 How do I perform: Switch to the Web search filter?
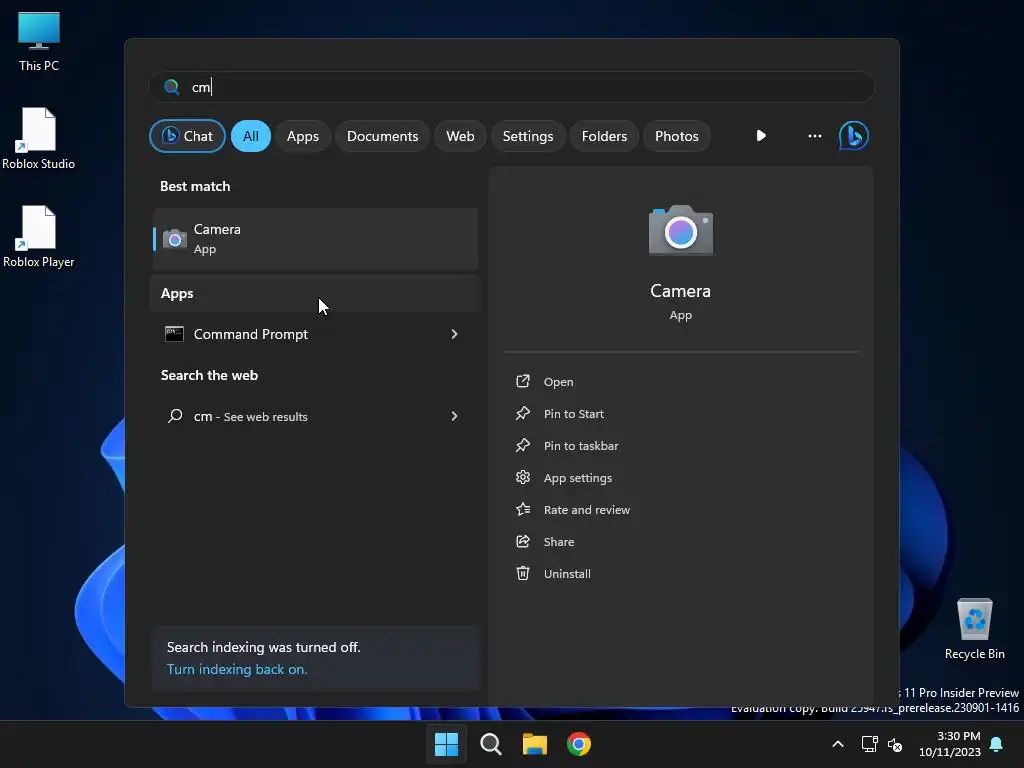coord(460,136)
